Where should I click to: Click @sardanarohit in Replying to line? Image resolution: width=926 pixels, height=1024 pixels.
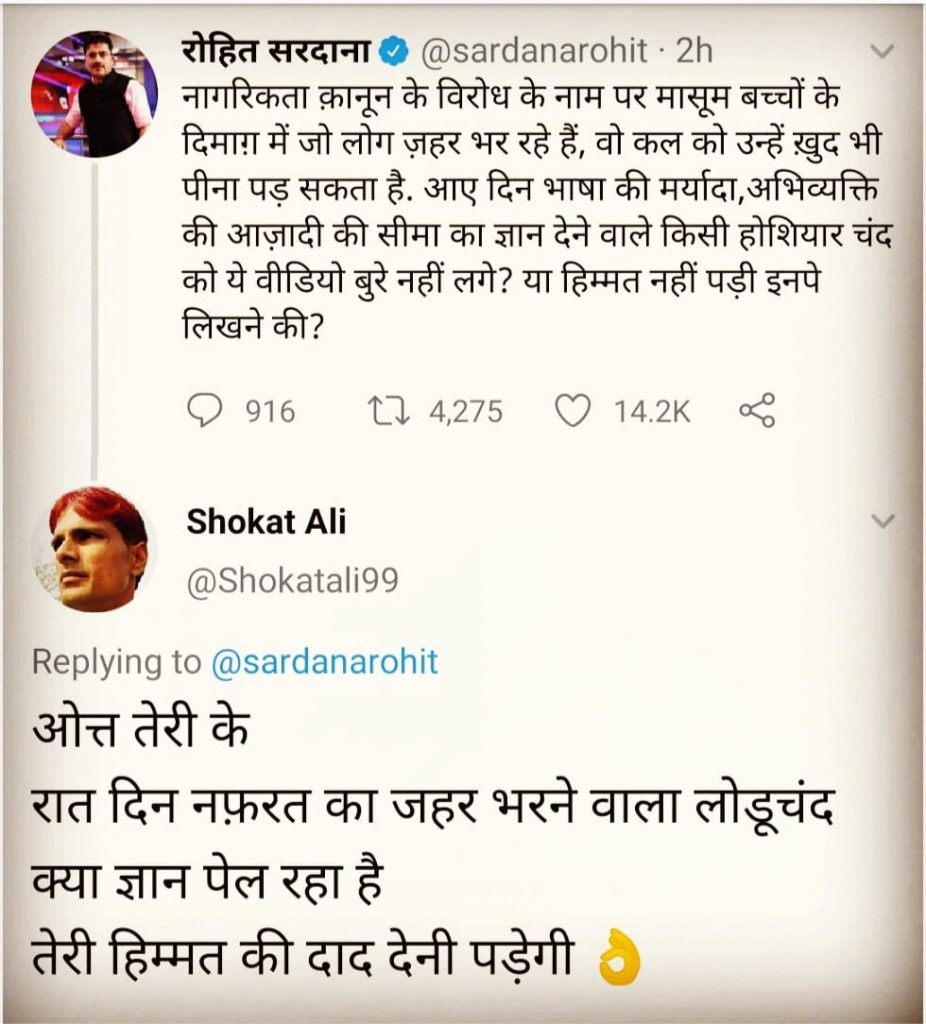324,662
